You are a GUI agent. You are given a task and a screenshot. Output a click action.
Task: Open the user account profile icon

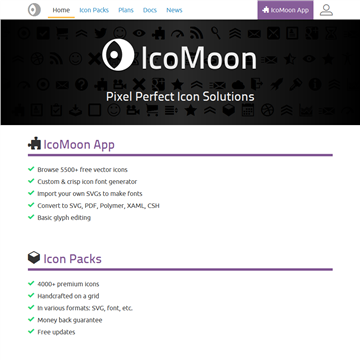(326, 10)
